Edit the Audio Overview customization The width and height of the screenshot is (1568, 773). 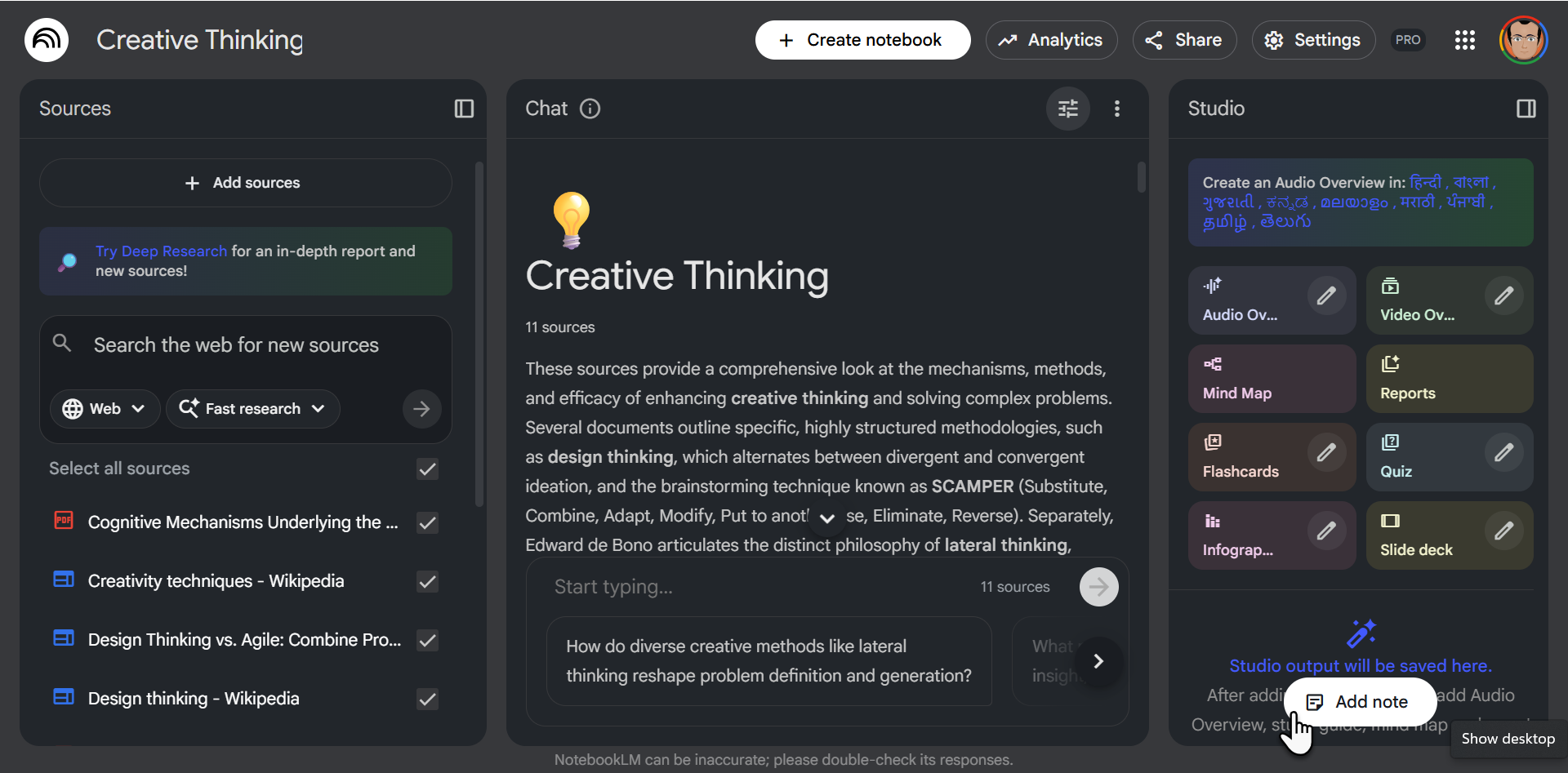tap(1326, 295)
